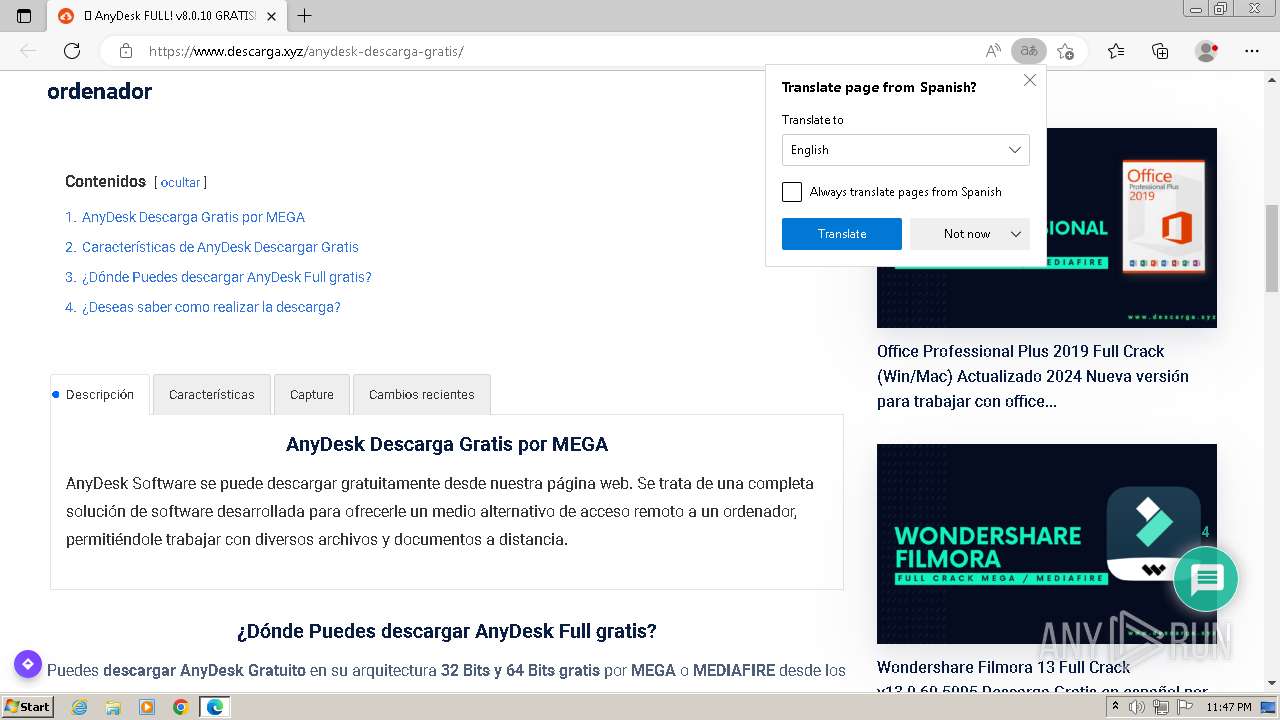The width and height of the screenshot is (1280, 720).
Task: Show hidden system tray icons
Action: click(x=1115, y=707)
